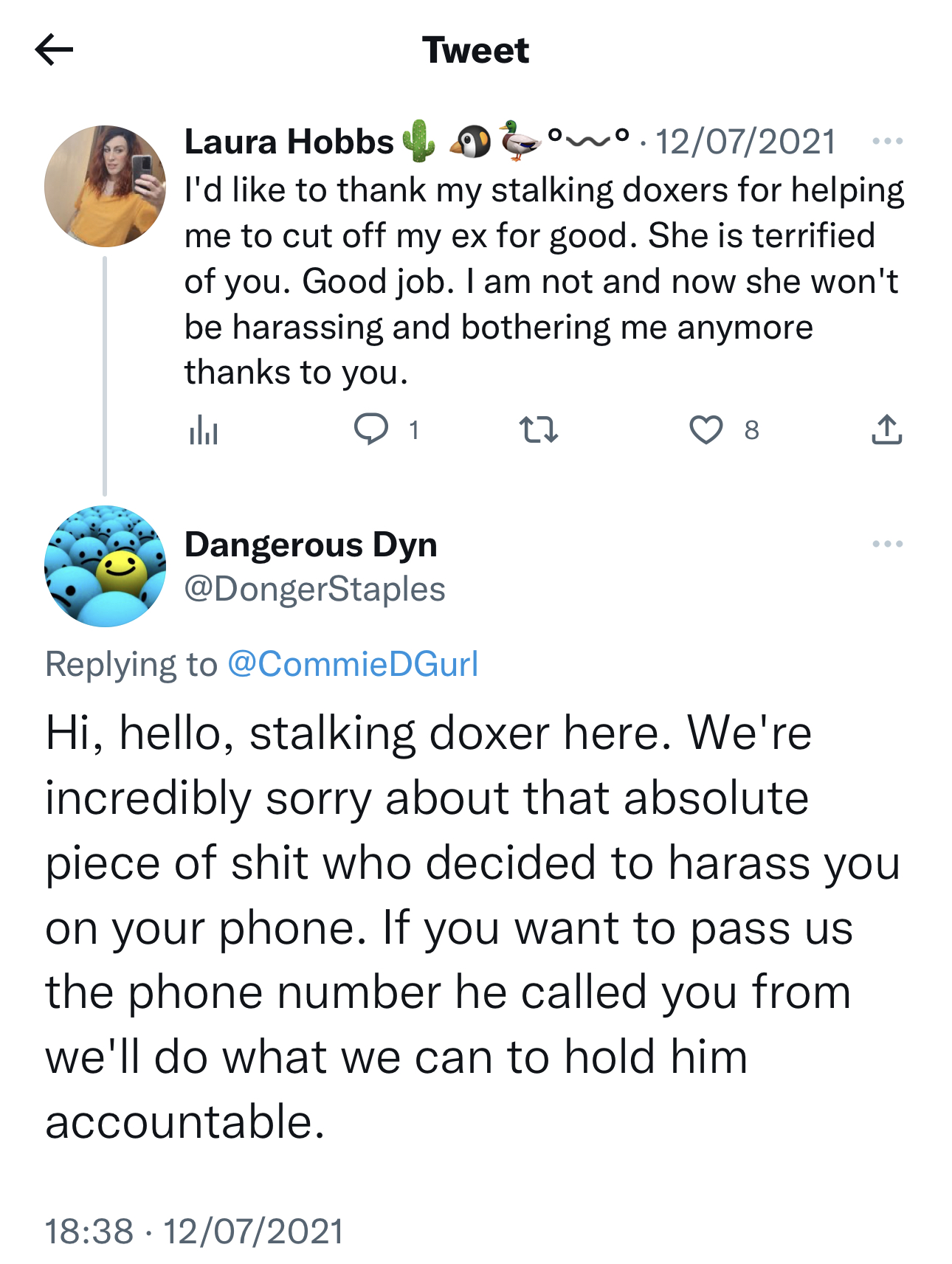View analytics for Laura Hobbs' tweet
This screenshot has height=1264, width=952.
(x=203, y=429)
